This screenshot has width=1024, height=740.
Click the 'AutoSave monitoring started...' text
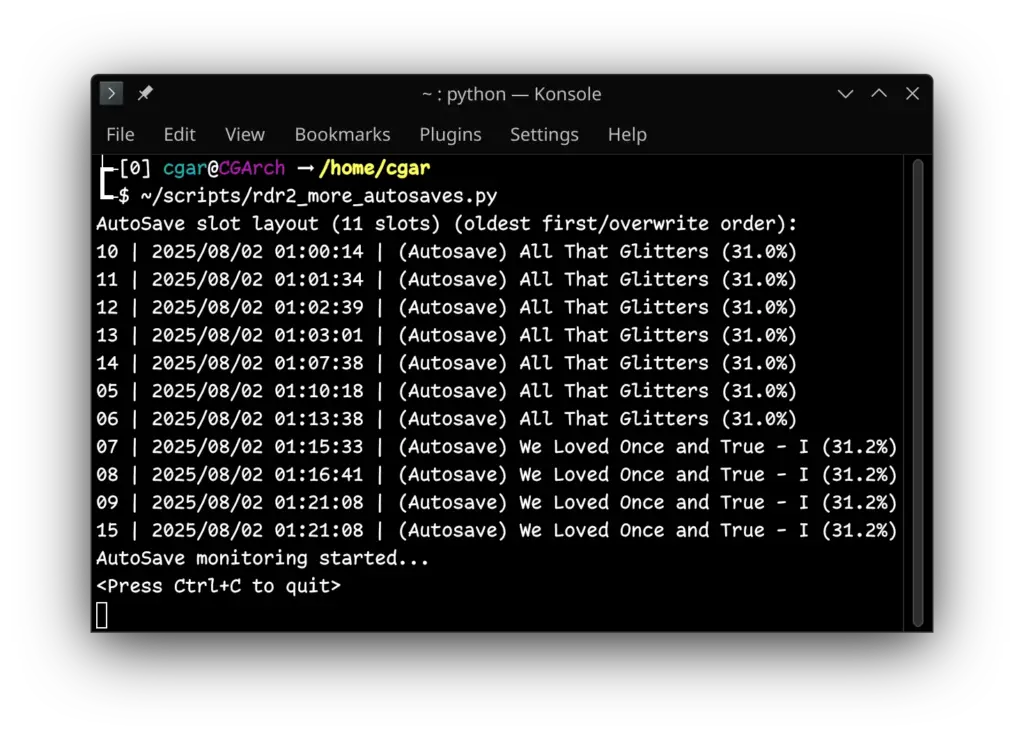pyautogui.click(x=262, y=558)
